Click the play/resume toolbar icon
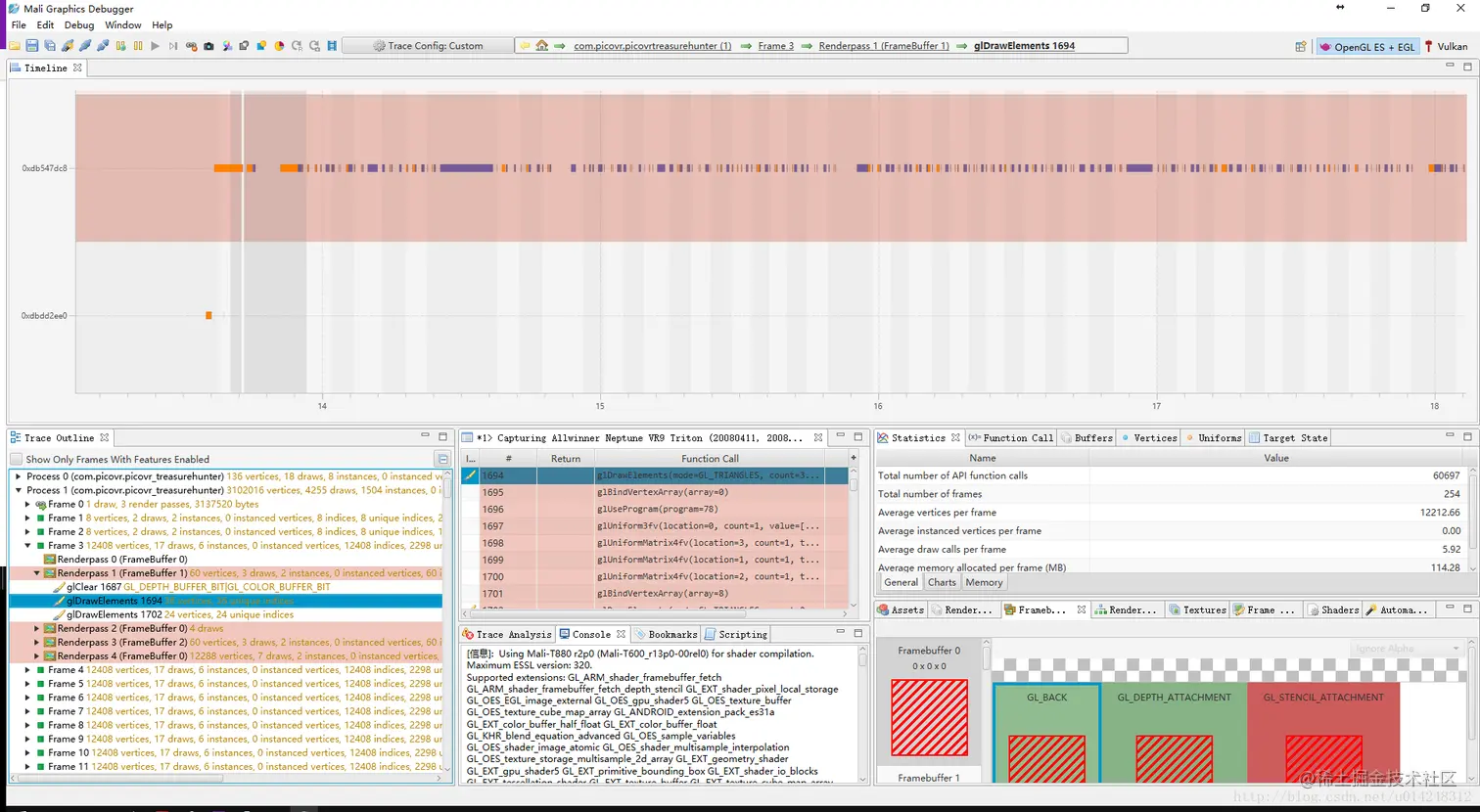Screen dimensions: 1480x812 (155, 46)
